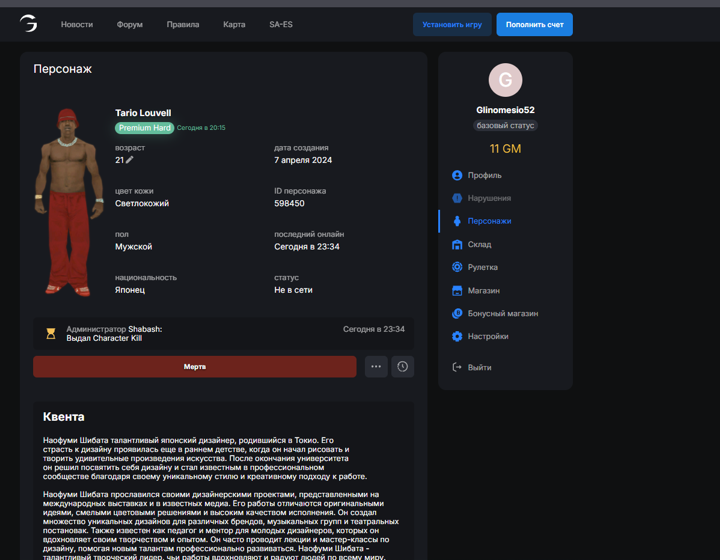The height and width of the screenshot is (560, 720).
Task: Select Персонажи in the sidebar menu
Action: point(489,221)
